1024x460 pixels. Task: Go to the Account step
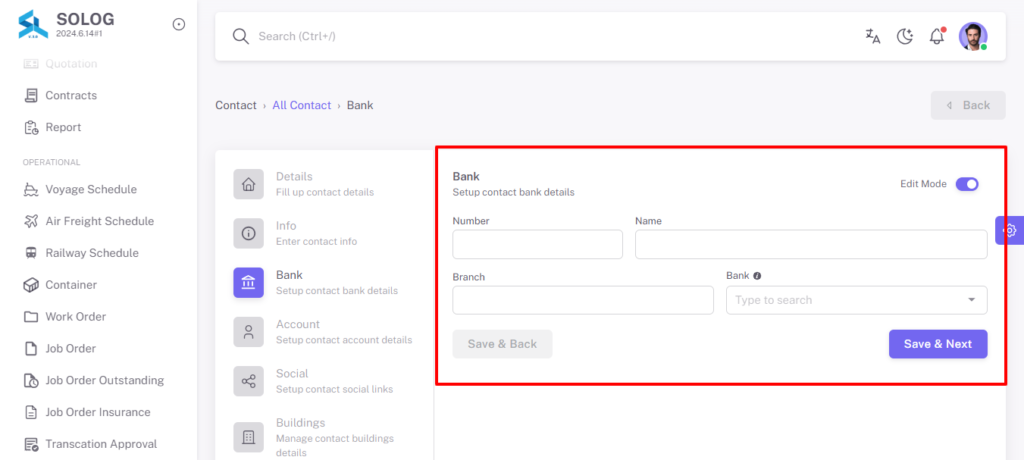pyautogui.click(x=323, y=332)
